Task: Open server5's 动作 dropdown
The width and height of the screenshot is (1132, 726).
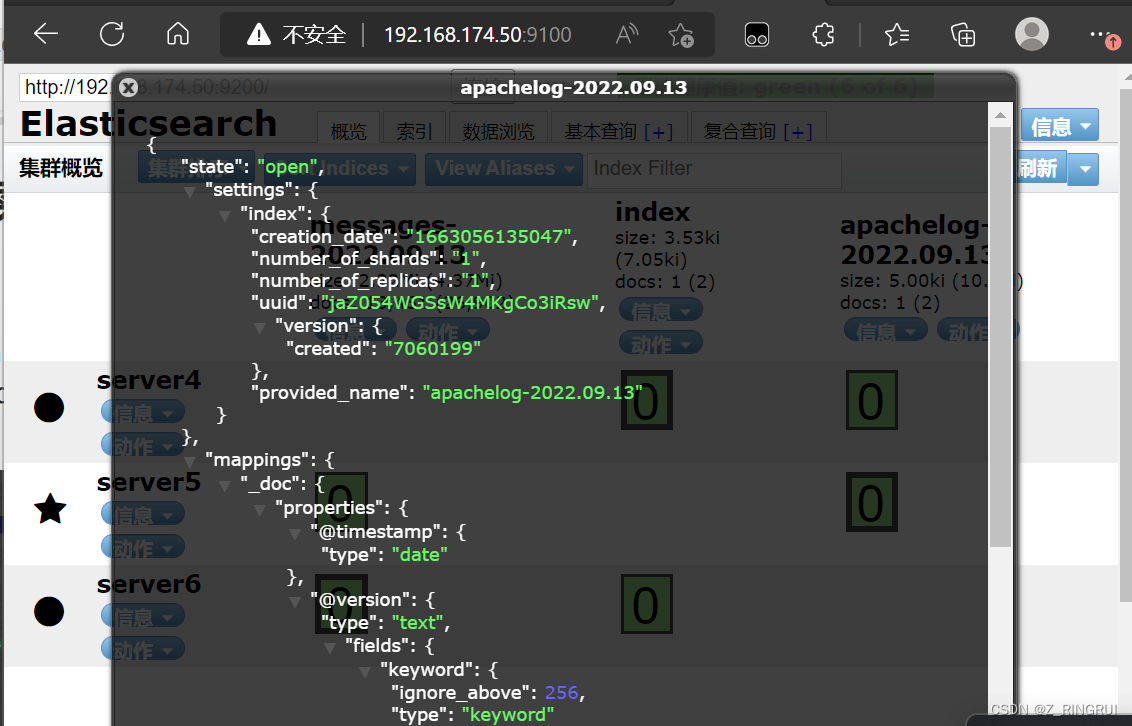Action: click(x=143, y=547)
